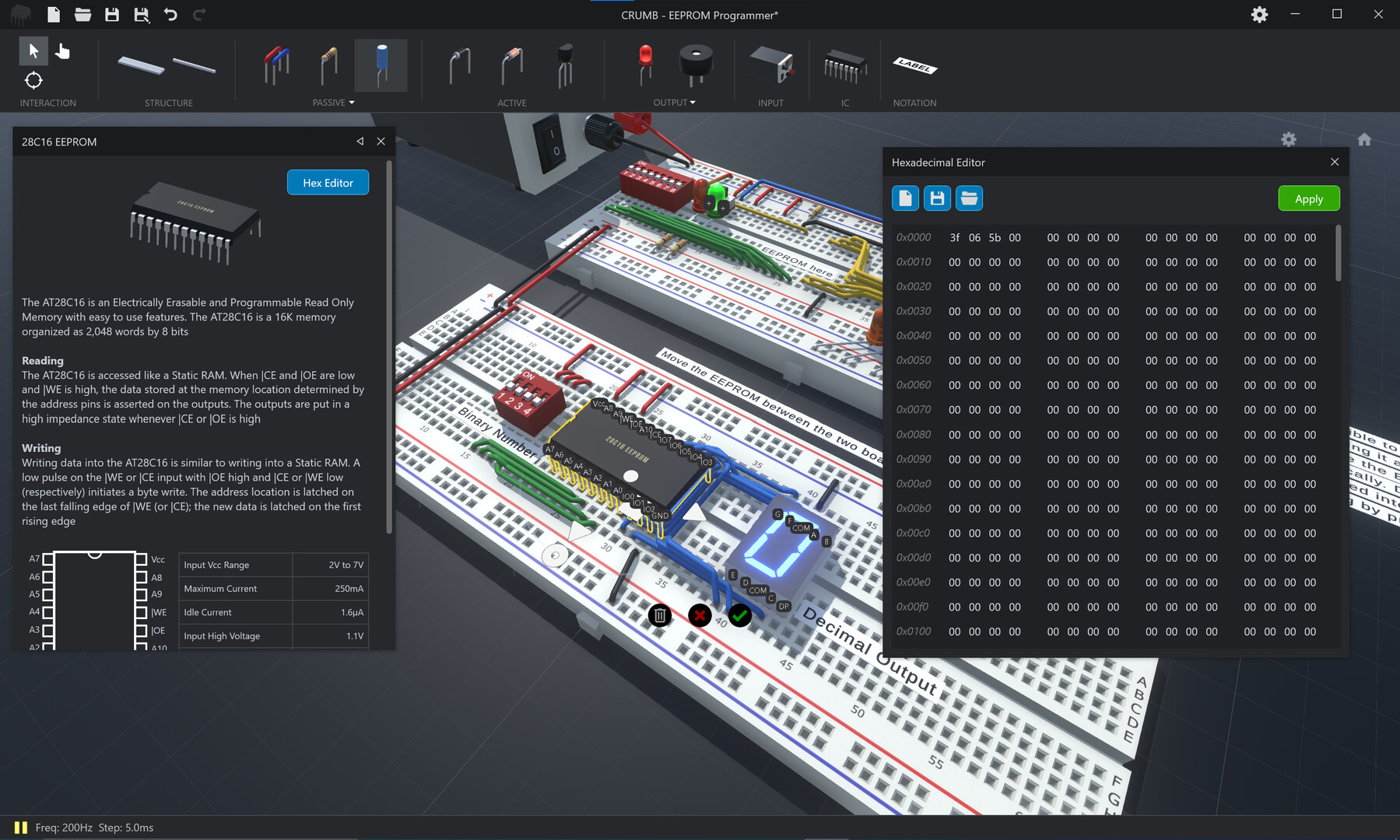Select the arrow interaction tool
The image size is (1400, 840).
point(33,51)
